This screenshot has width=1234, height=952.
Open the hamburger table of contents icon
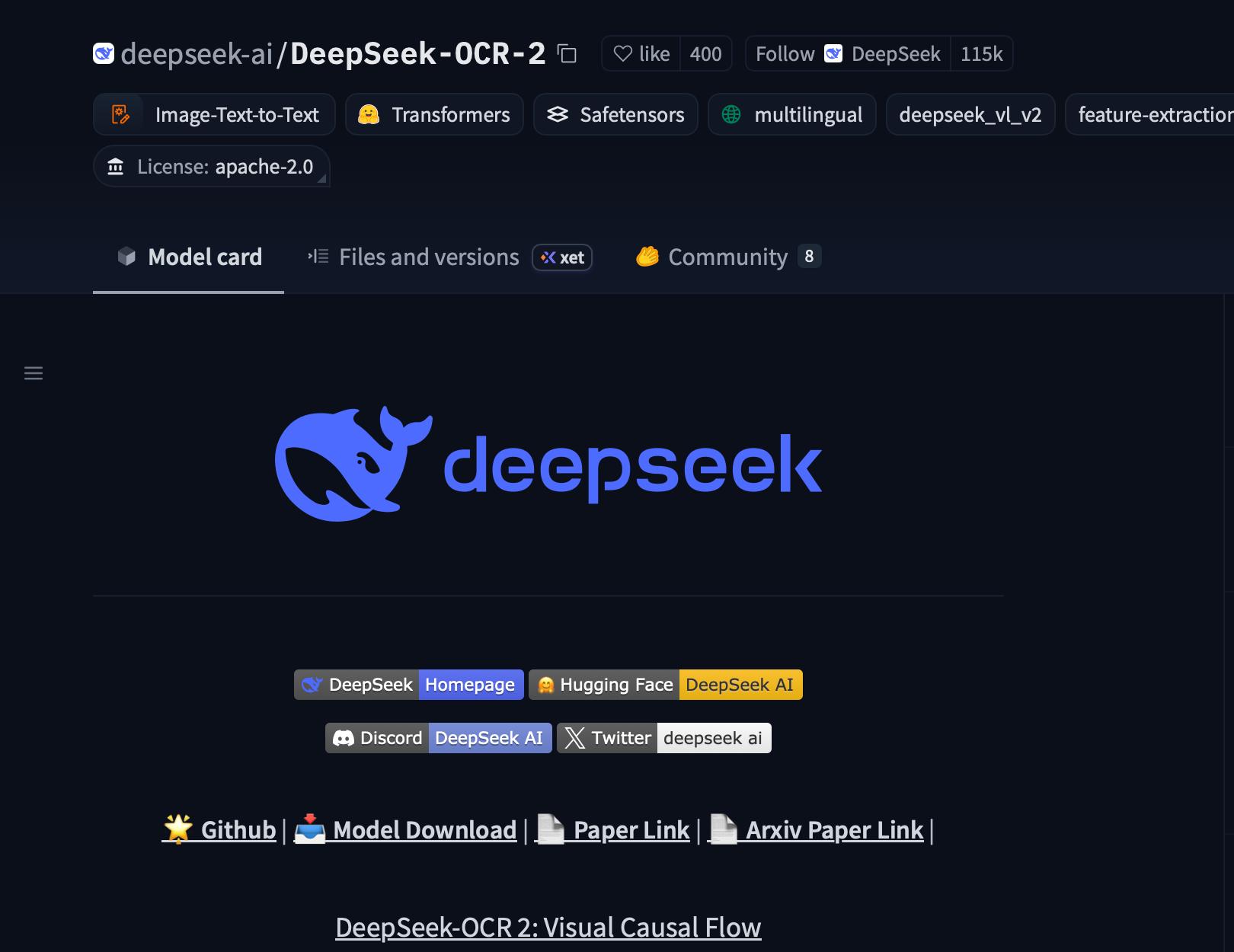[34, 373]
